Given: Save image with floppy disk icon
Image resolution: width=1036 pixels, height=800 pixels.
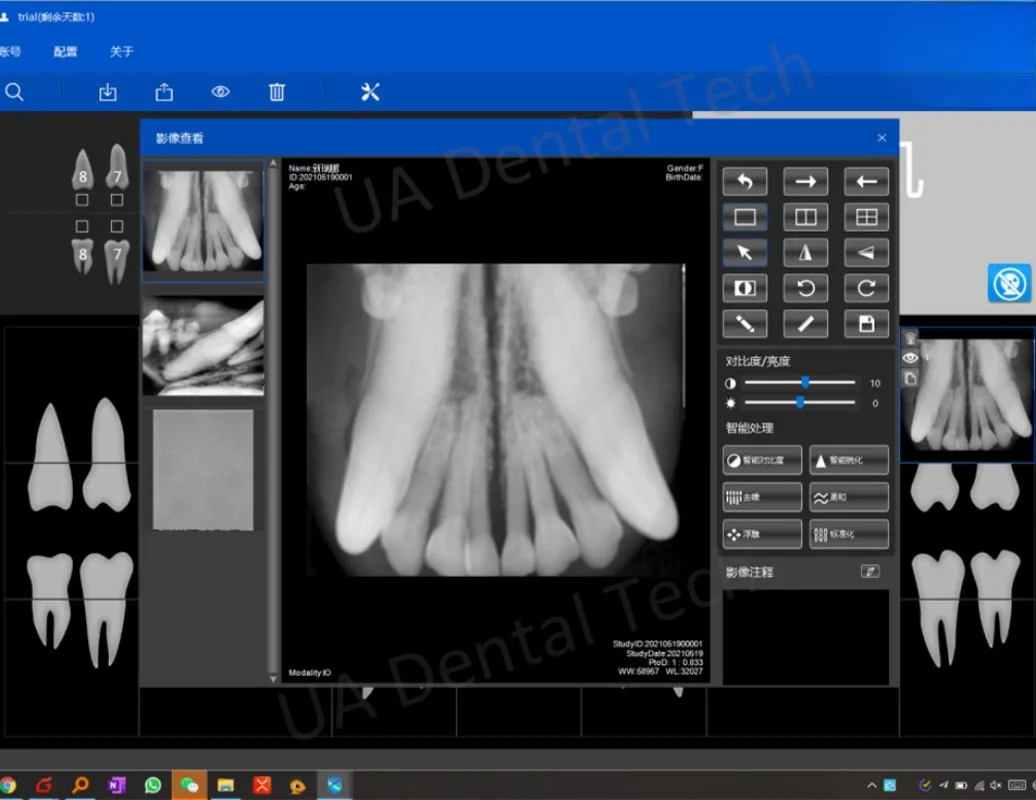Looking at the screenshot, I should coord(866,324).
